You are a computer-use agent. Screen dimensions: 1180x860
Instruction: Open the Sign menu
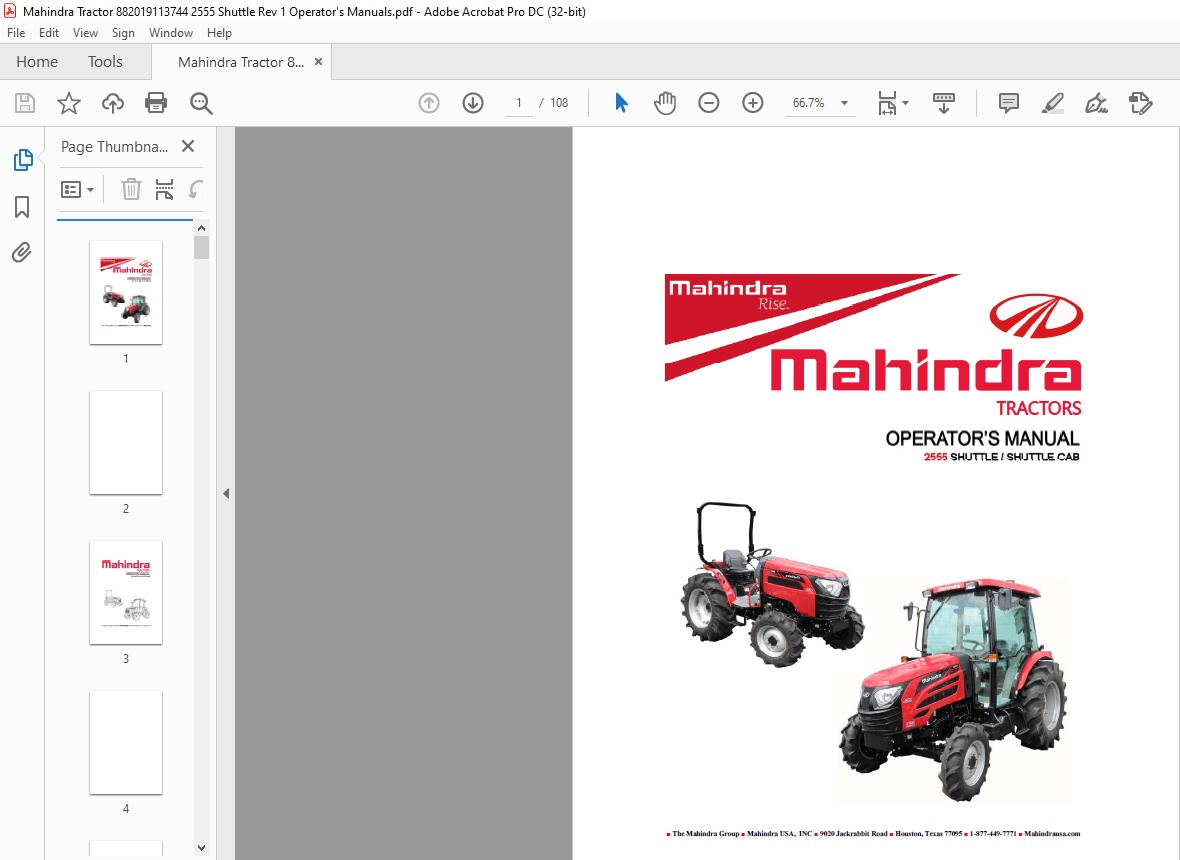click(x=123, y=33)
